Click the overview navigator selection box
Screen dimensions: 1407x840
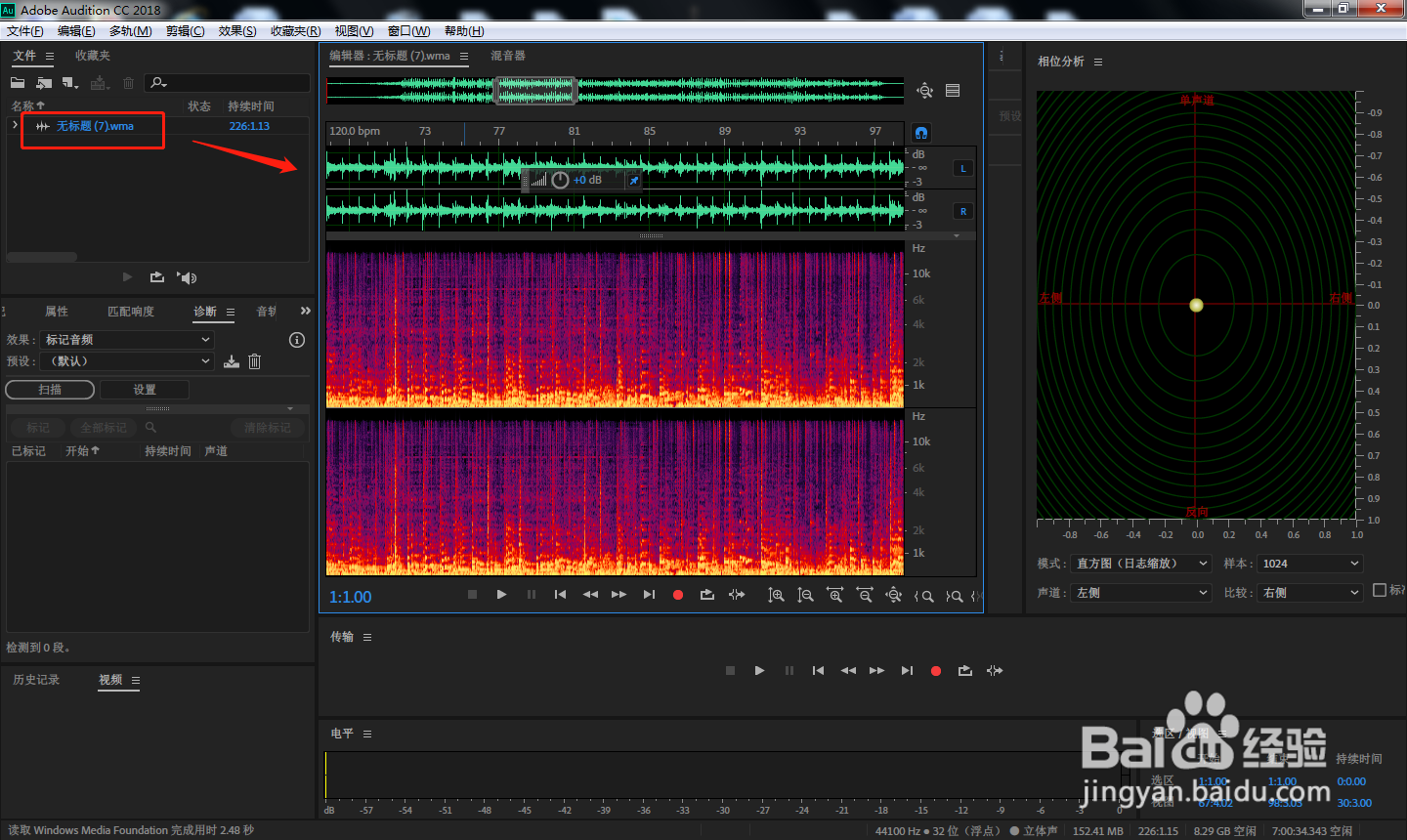click(535, 91)
